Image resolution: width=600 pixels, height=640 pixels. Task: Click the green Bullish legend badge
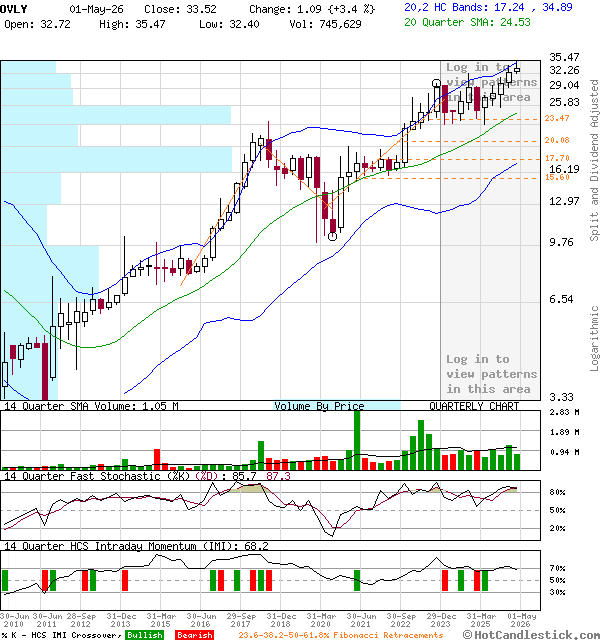[144, 635]
